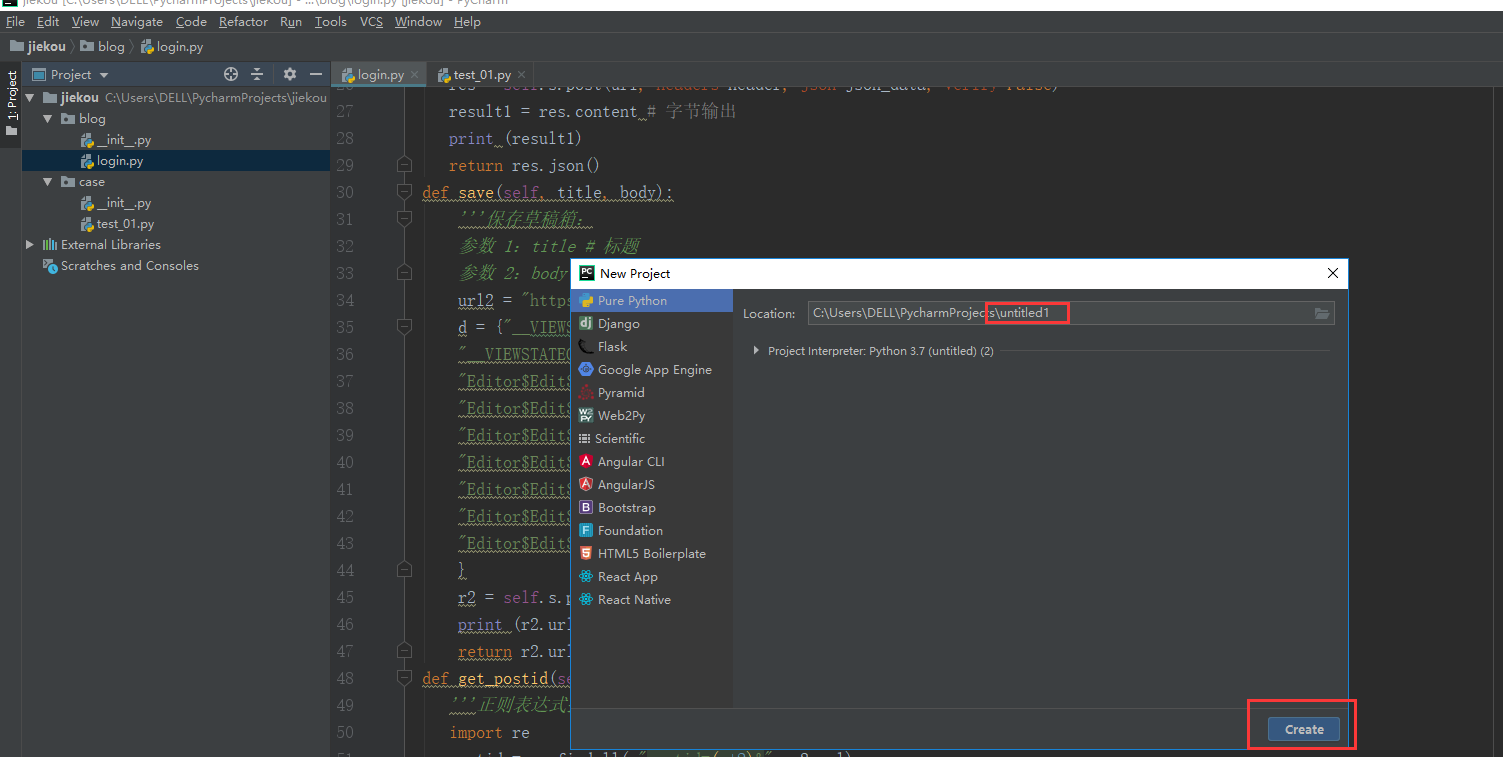The width and height of the screenshot is (1503, 757).
Task: Collapse the blog folder
Action: [47, 119]
